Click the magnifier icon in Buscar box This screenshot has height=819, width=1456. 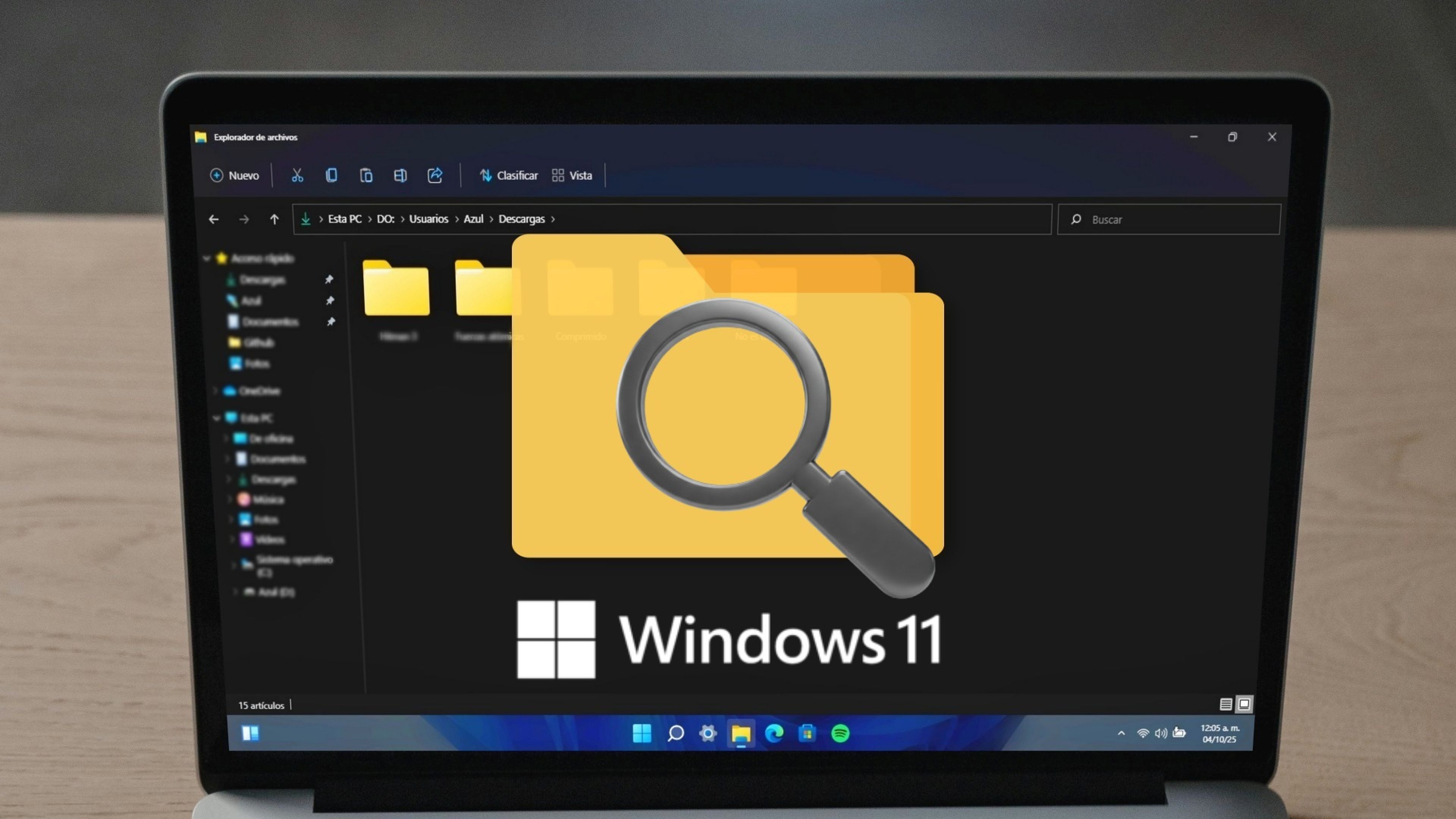[1076, 219]
